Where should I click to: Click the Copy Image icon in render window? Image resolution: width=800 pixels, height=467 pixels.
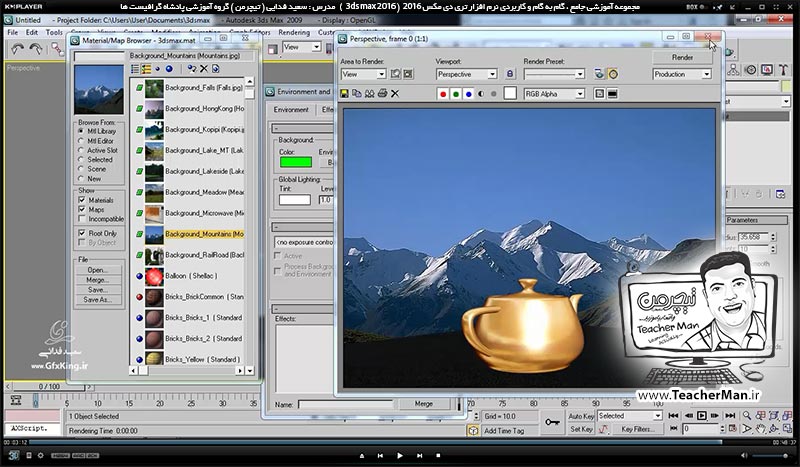pos(357,93)
